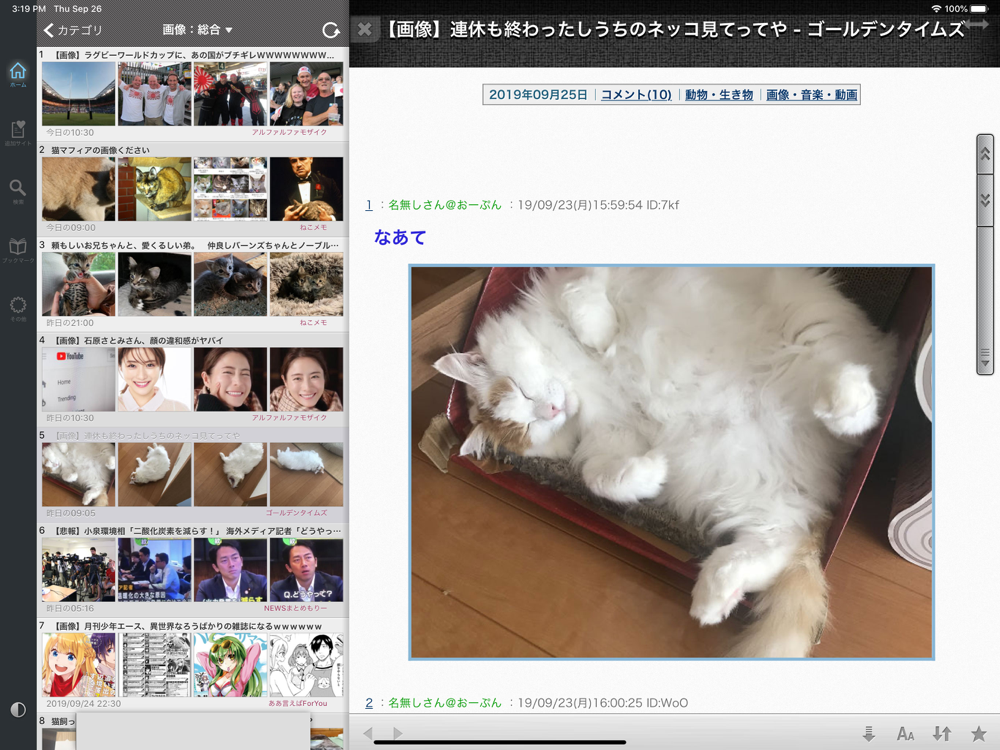Screen dimensions: 1000x750
Task: Tap the scroll-to-bottom download arrow icon
Action: pyautogui.click(x=869, y=734)
